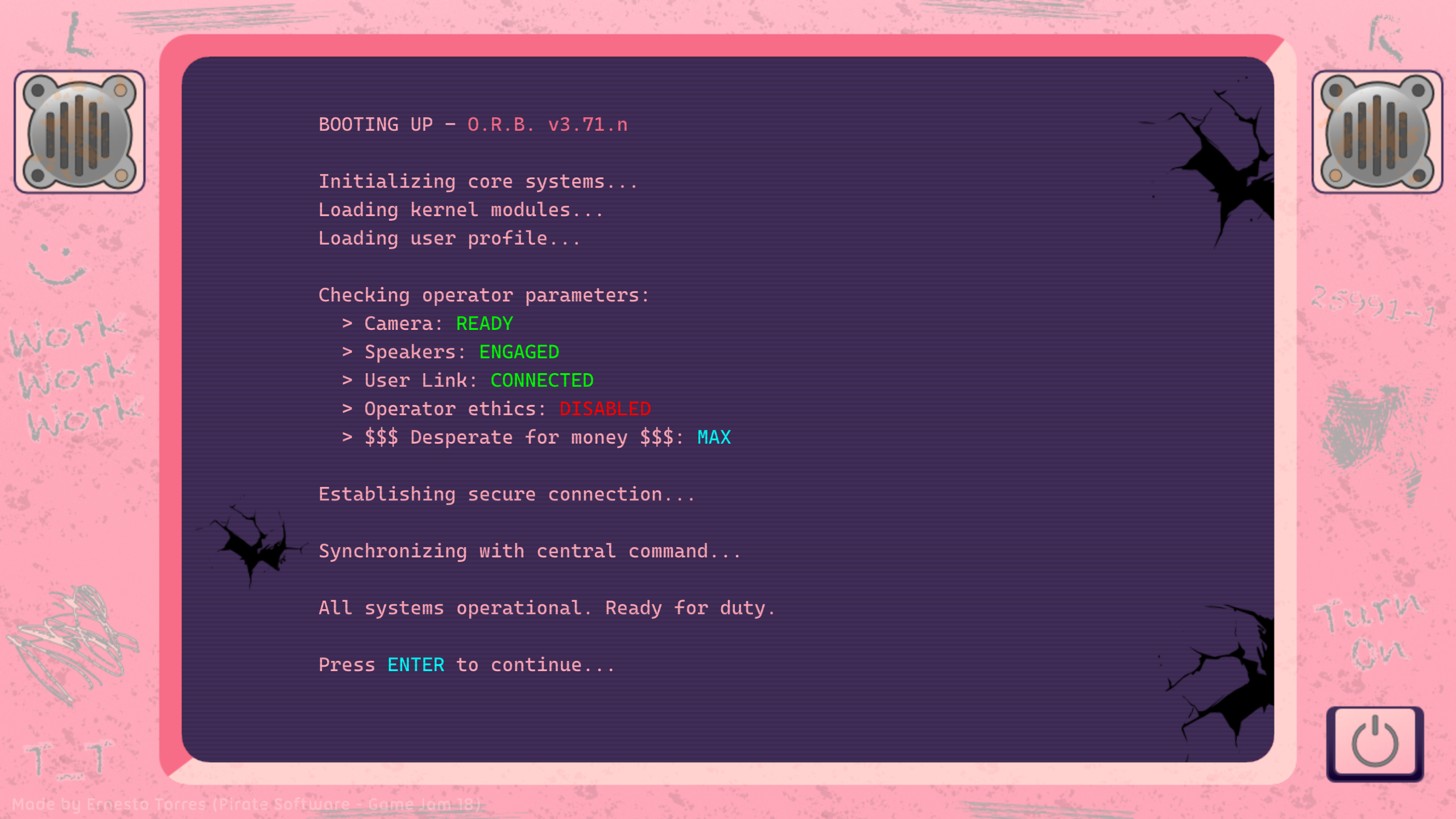Screen dimensions: 1456x819
Task: Click the left speaker icon
Action: 80,132
